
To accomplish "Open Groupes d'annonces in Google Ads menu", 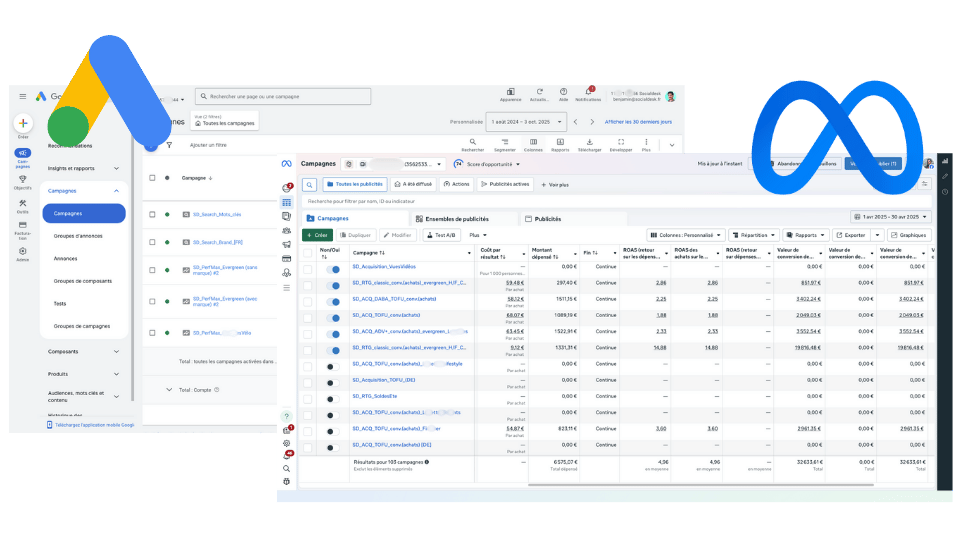I will 78,236.
